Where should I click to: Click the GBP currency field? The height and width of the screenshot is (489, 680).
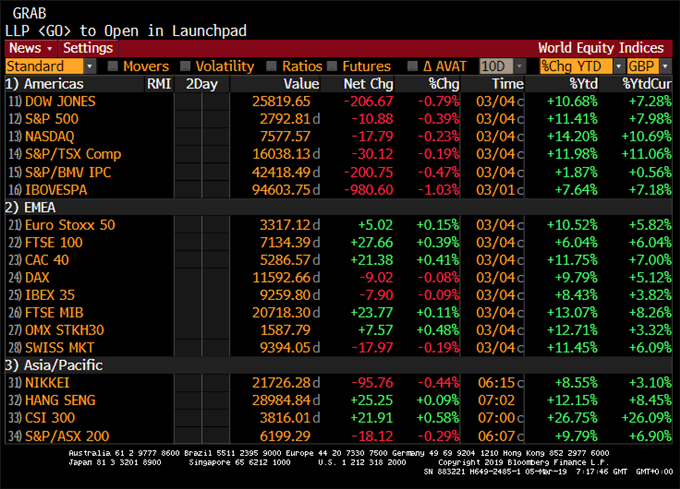pos(643,66)
